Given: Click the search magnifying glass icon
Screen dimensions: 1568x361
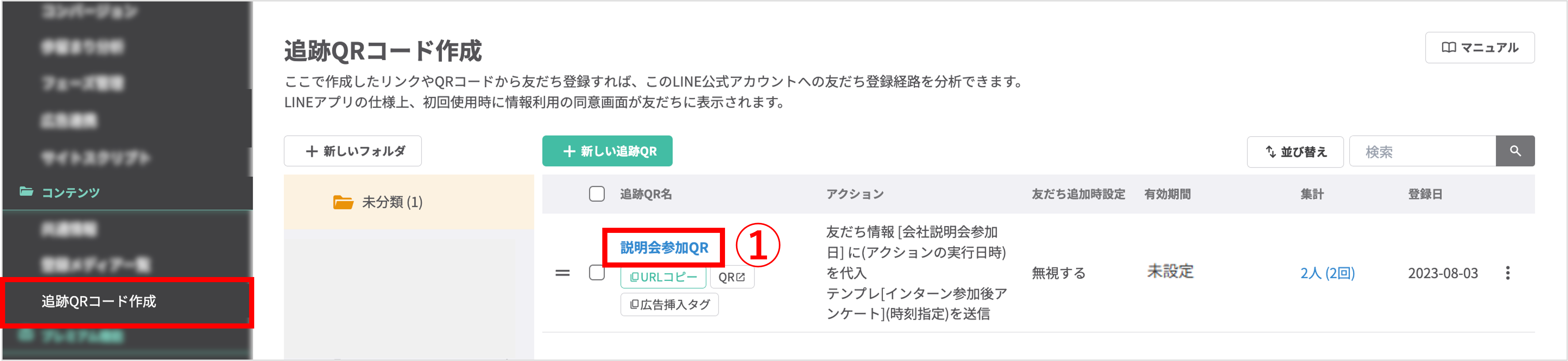Looking at the screenshot, I should coord(1516,151).
